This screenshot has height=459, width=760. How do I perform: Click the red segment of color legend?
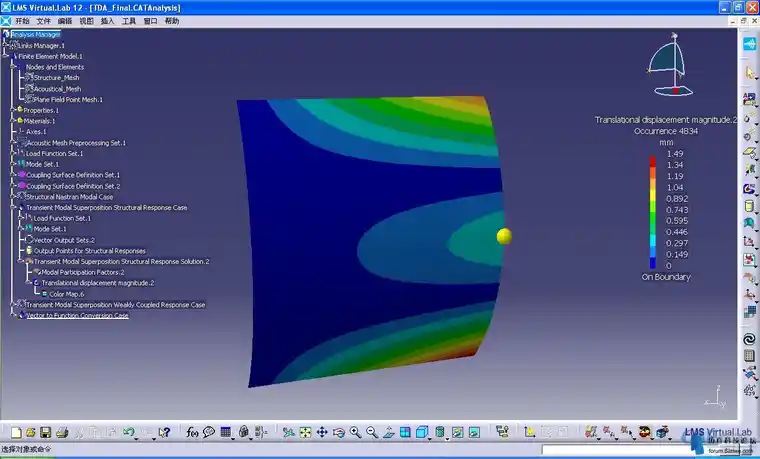coord(653,161)
